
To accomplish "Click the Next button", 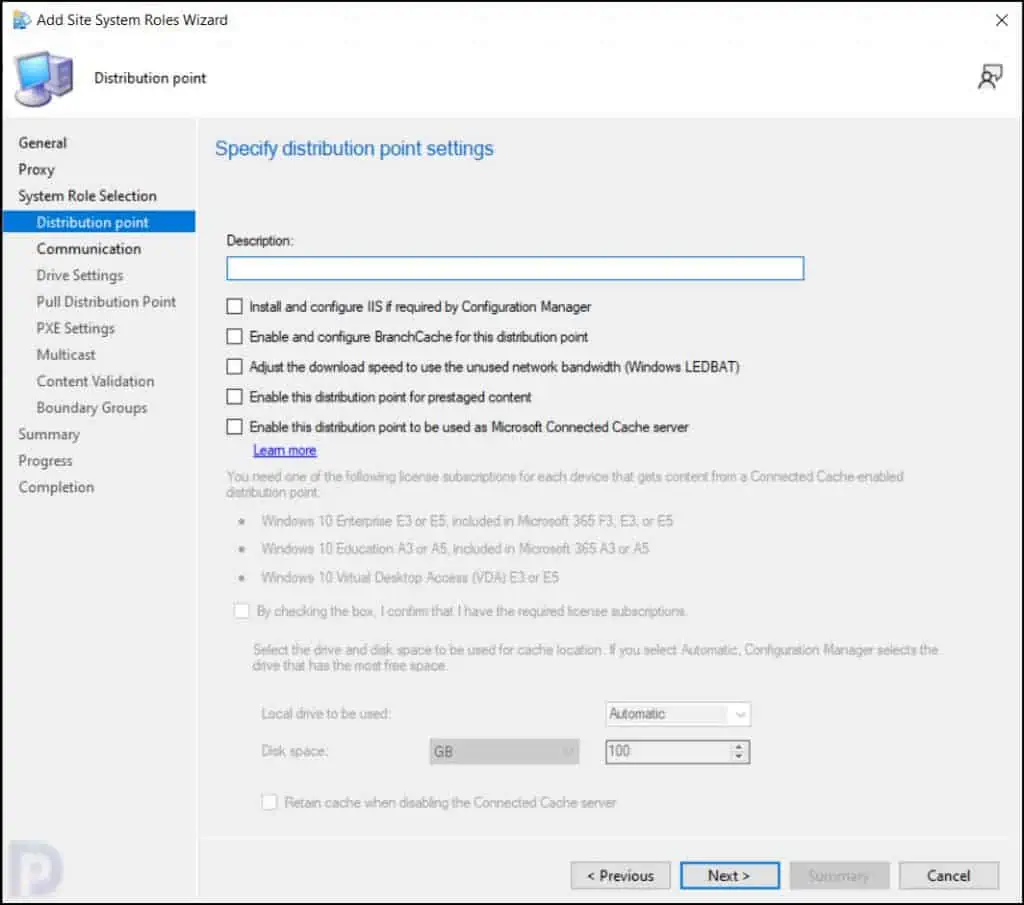I will coord(729,876).
